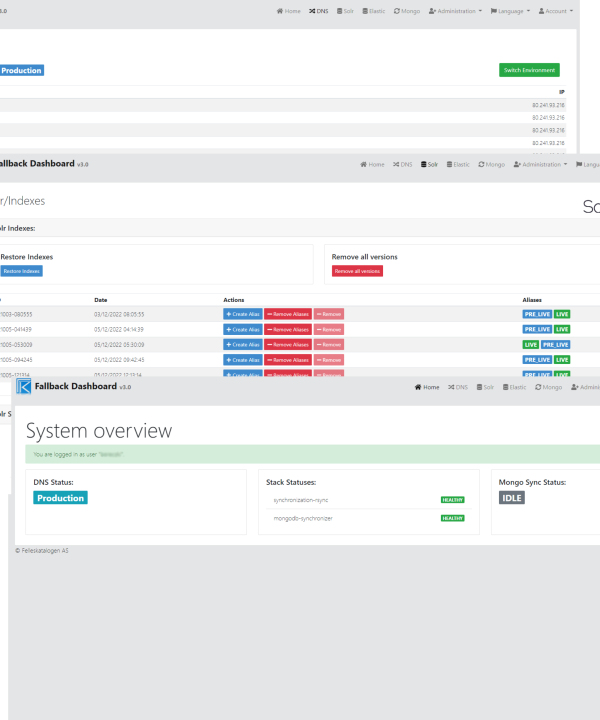Create Alias for index dated 05/12/2022 05:30:09

coord(243,344)
